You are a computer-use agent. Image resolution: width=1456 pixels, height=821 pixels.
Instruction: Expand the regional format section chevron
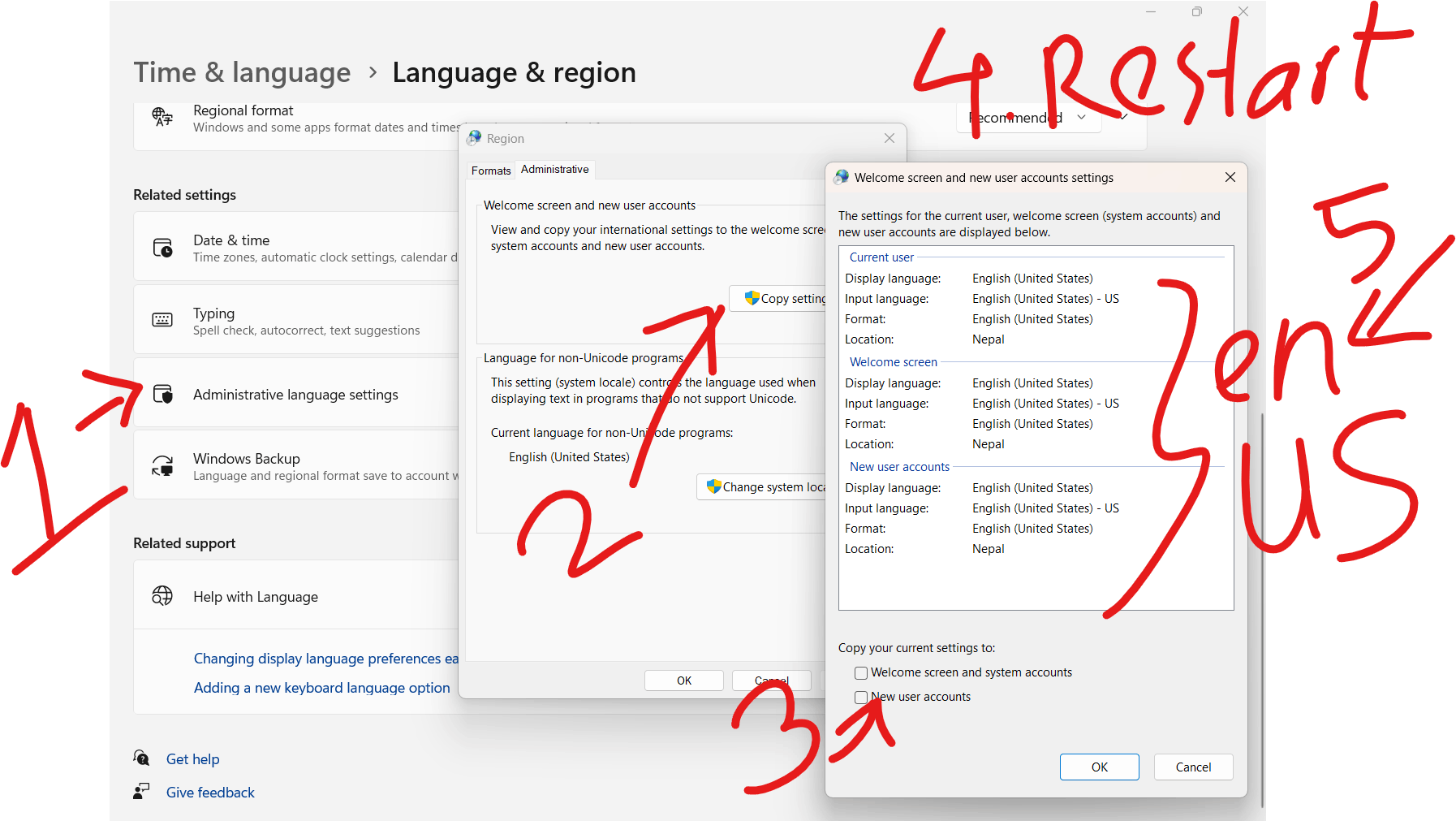[1123, 117]
